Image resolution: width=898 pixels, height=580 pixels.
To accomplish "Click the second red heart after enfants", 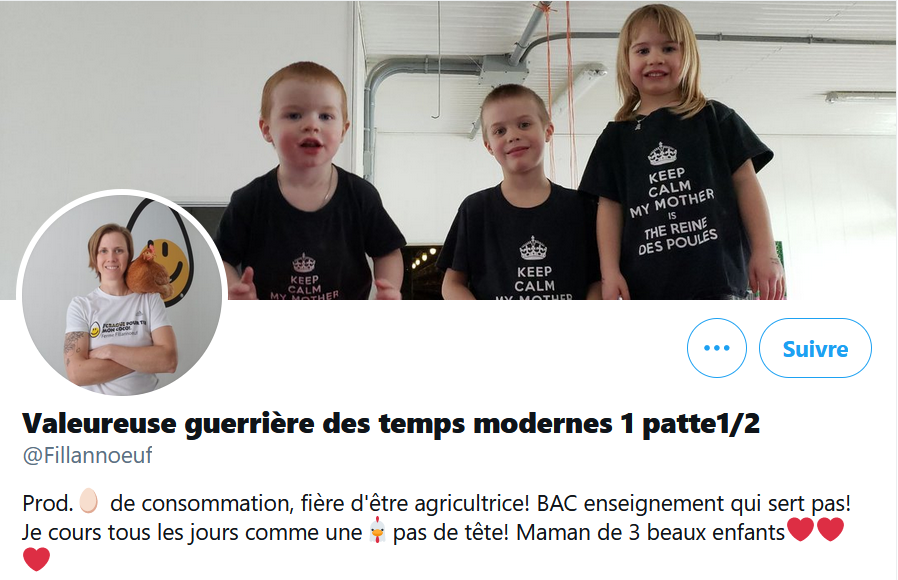I will [x=830, y=529].
